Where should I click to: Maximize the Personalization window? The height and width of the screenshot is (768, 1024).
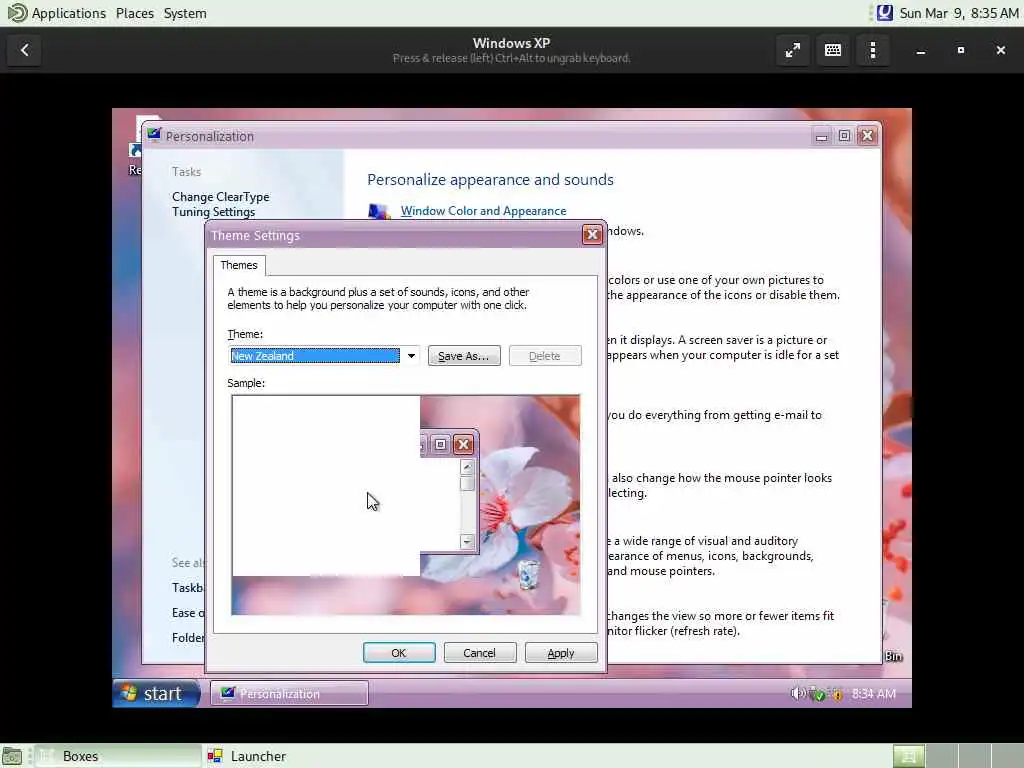click(x=844, y=135)
